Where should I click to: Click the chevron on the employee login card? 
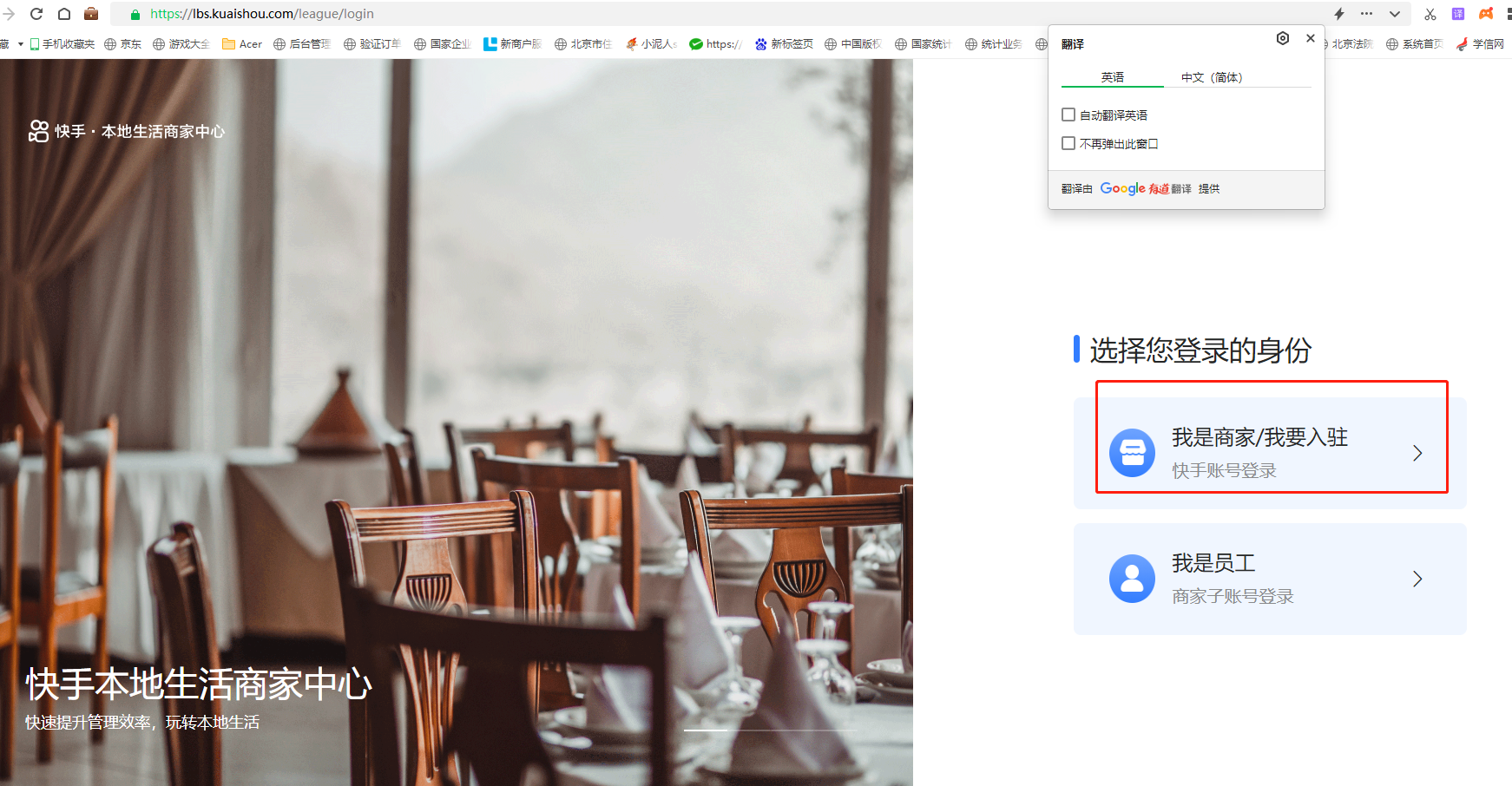pos(1417,579)
